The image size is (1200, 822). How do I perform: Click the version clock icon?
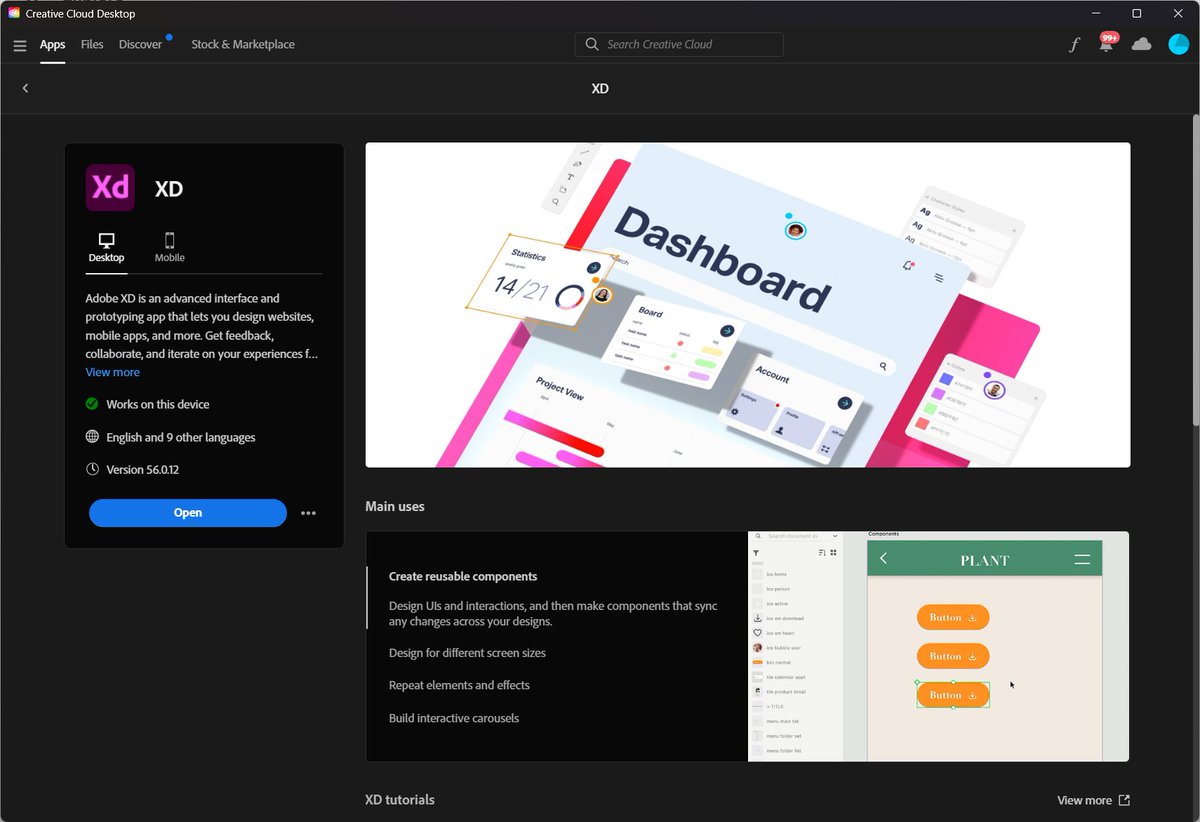[x=92, y=469]
